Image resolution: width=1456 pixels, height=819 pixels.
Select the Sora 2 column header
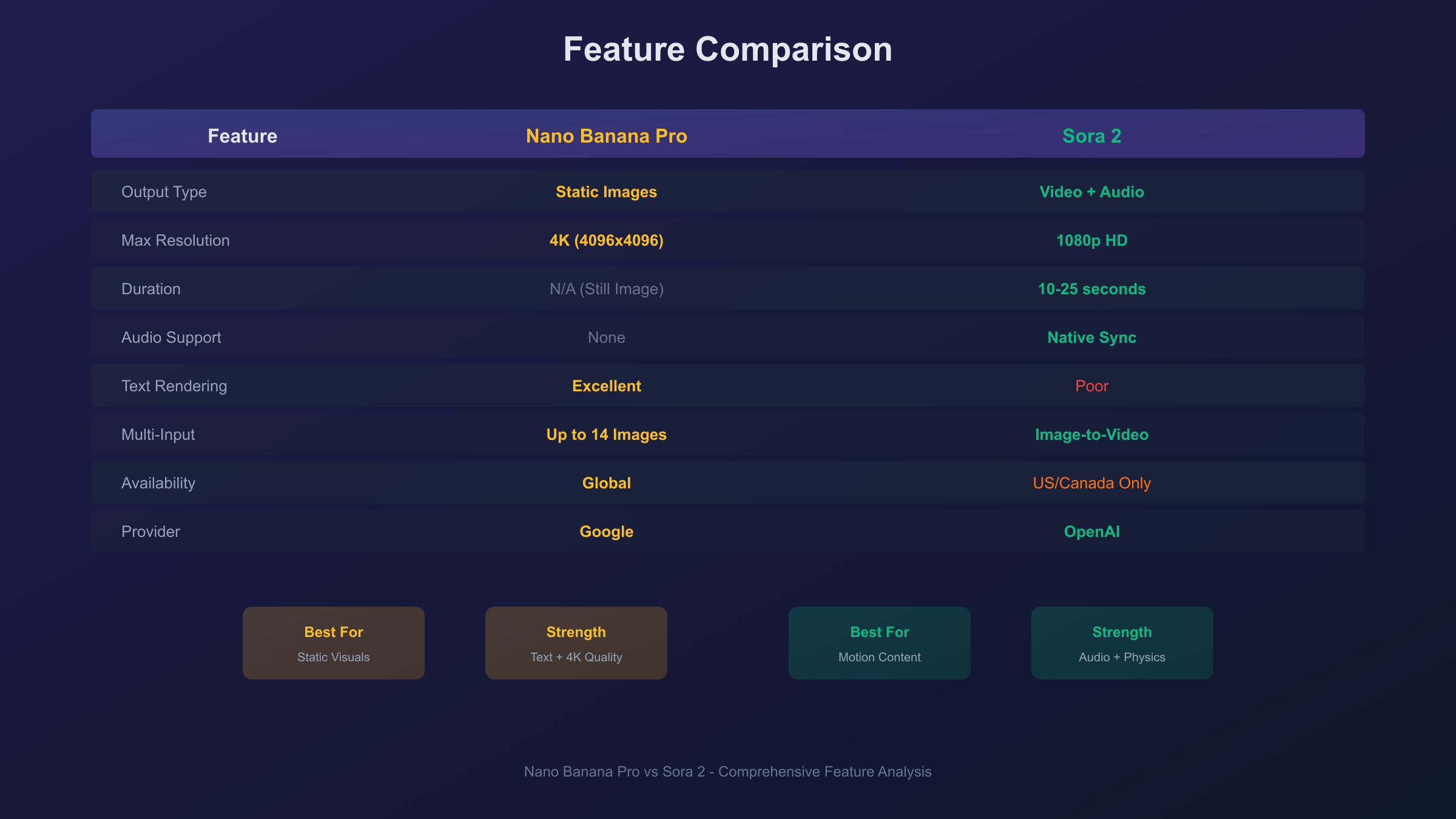(1091, 136)
